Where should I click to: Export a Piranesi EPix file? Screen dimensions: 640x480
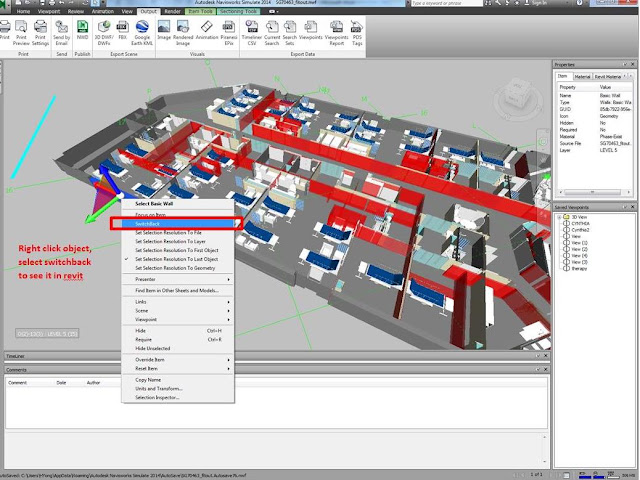tap(229, 33)
